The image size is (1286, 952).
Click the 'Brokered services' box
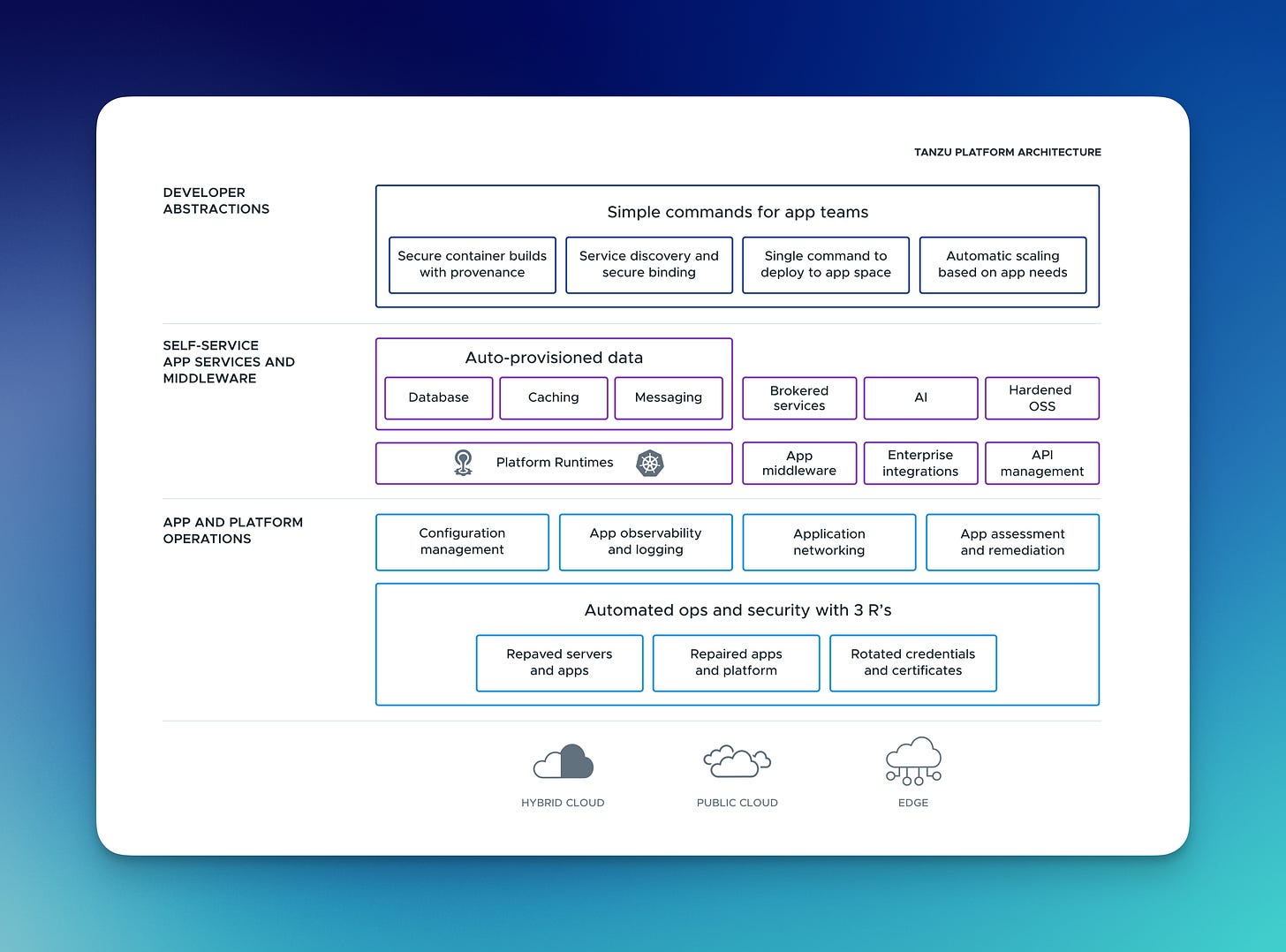pos(799,398)
